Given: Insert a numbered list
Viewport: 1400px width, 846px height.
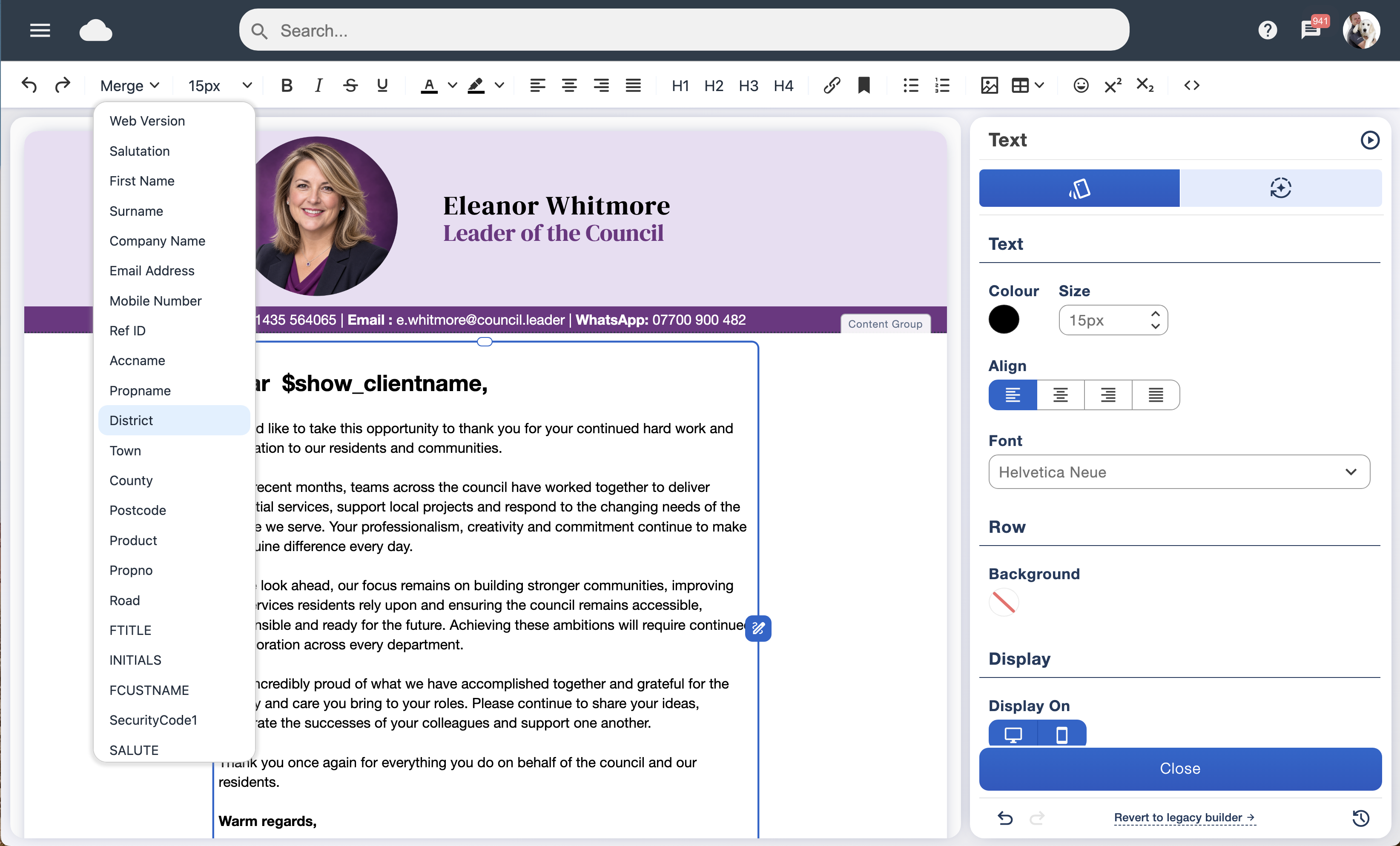Looking at the screenshot, I should (x=942, y=85).
